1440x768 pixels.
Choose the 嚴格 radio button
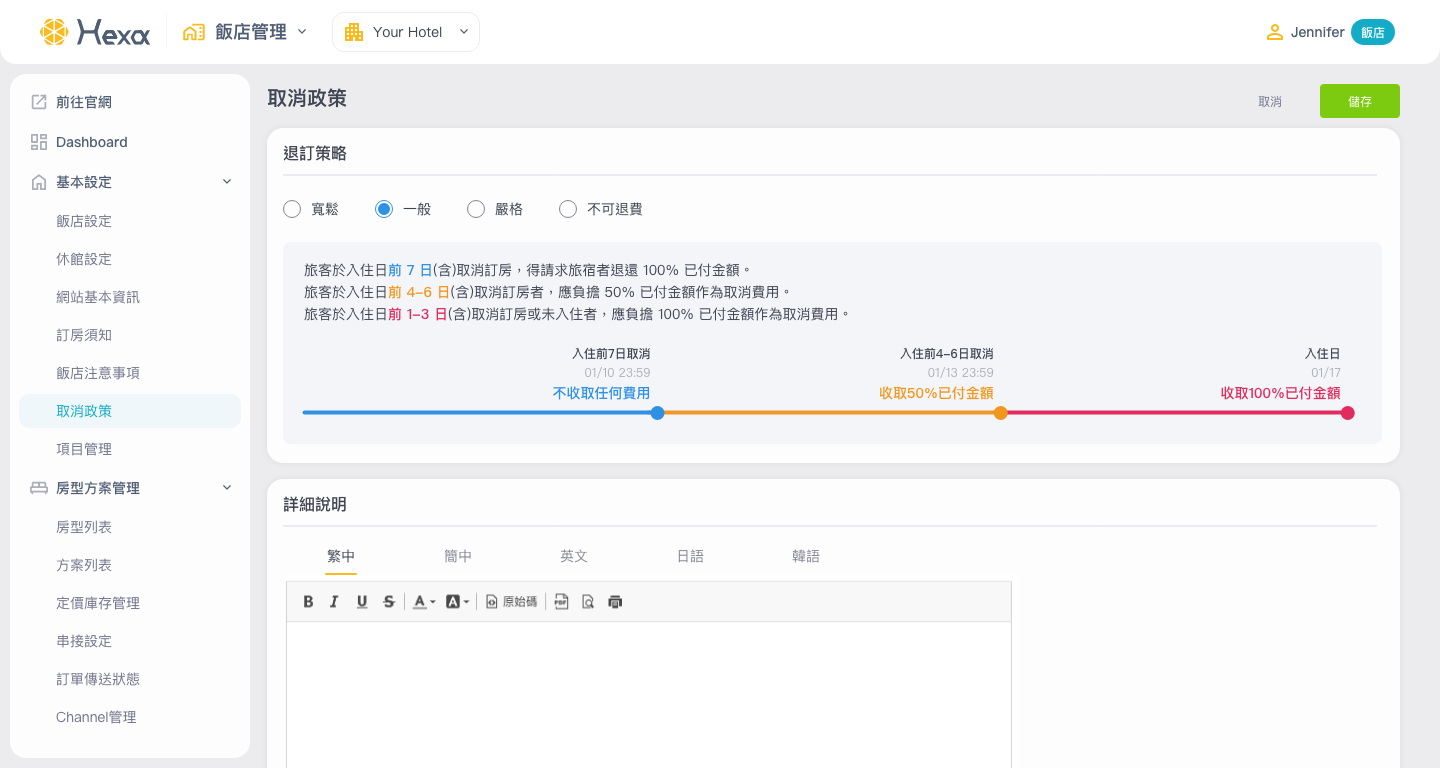click(476, 209)
